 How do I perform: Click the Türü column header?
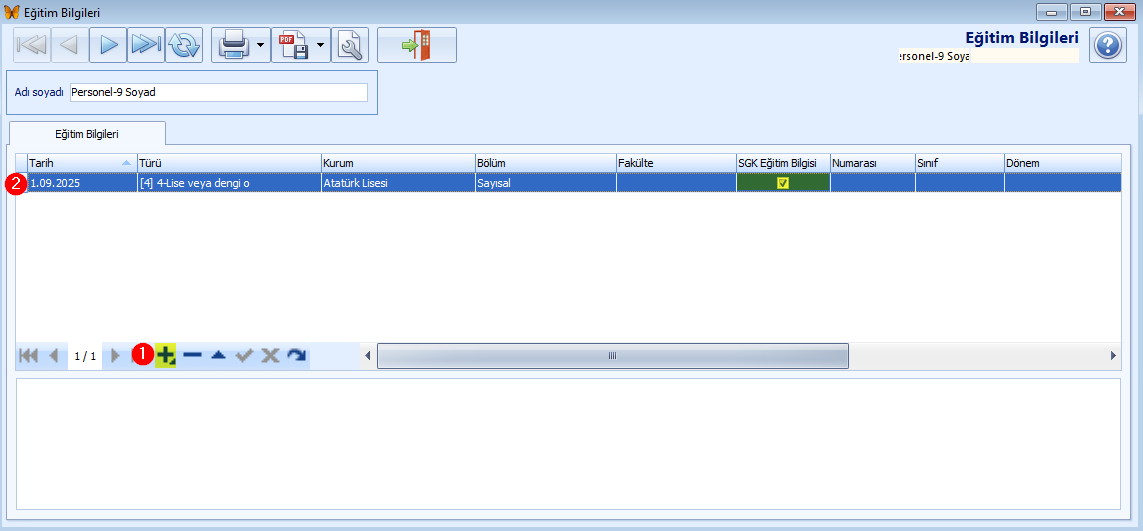pyautogui.click(x=228, y=162)
